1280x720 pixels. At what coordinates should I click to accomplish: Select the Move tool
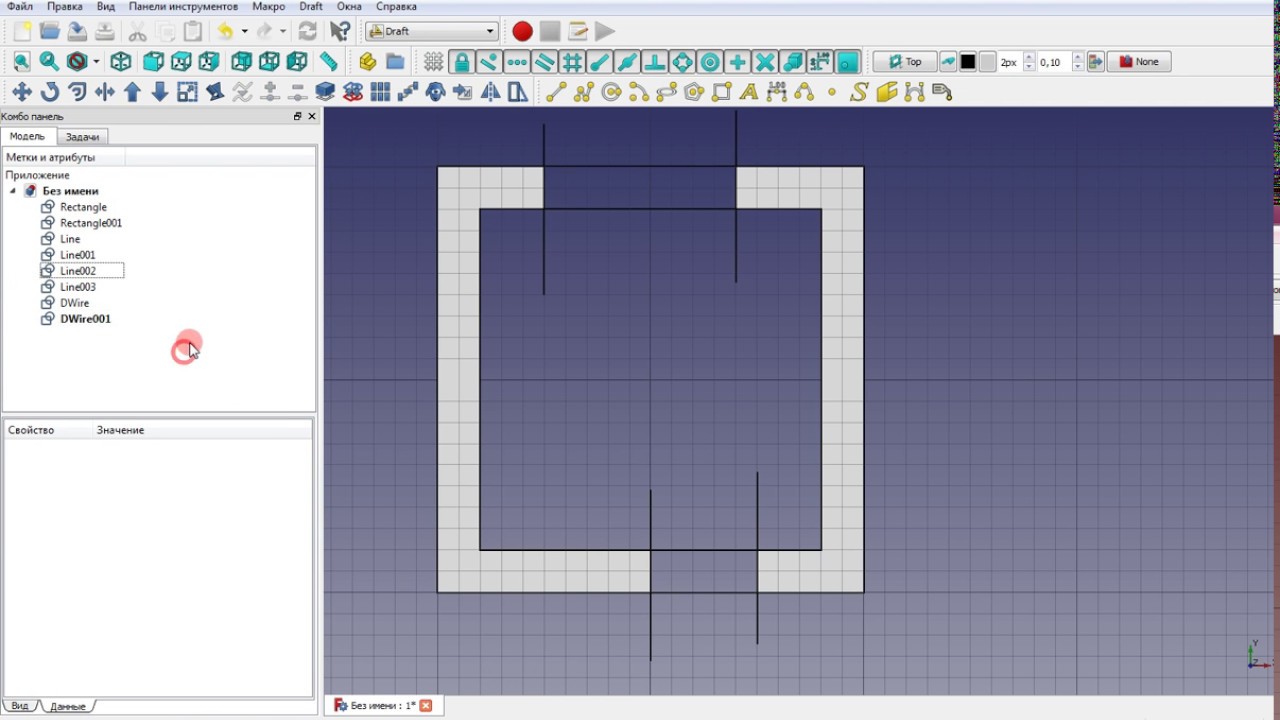coord(21,92)
